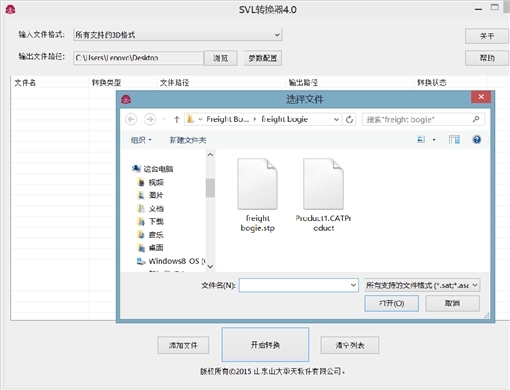Click the 取消 button

tap(452, 303)
